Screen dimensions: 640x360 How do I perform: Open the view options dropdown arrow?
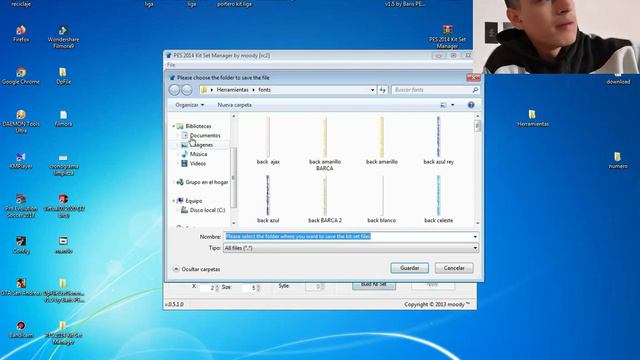tap(452, 105)
